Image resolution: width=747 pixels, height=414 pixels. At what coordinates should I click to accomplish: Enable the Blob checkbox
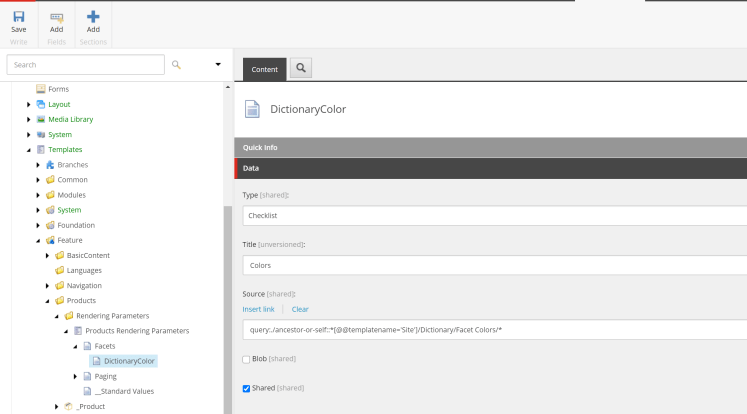pos(247,359)
